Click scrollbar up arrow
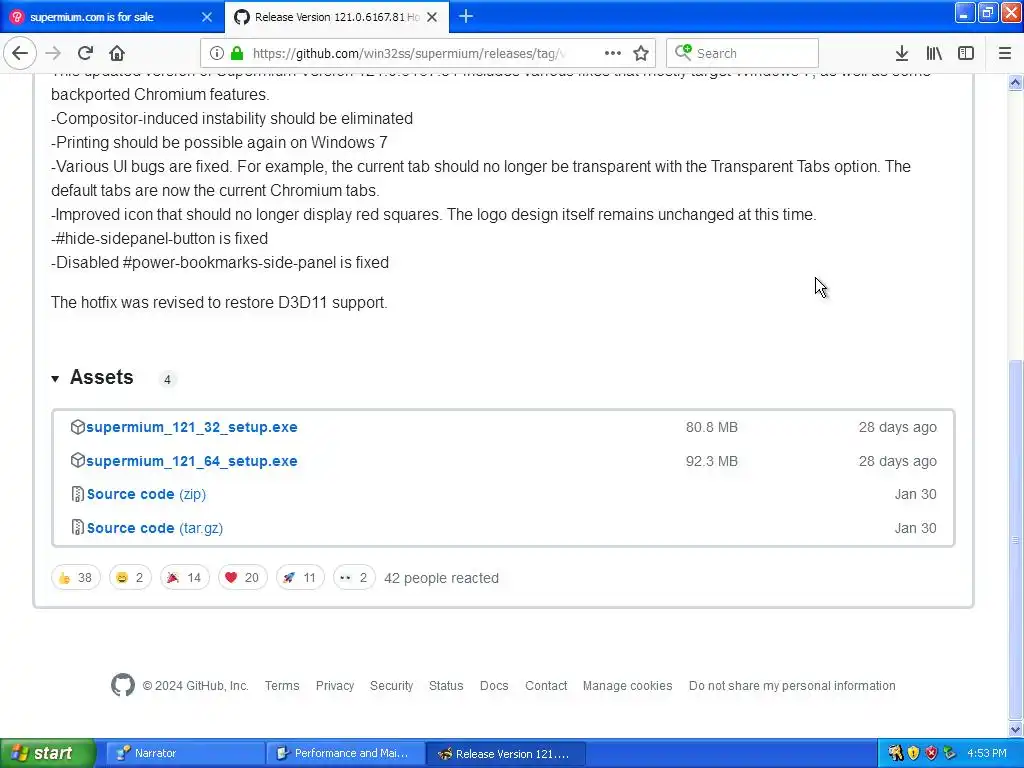Viewport: 1024px width, 768px height. point(1016,83)
